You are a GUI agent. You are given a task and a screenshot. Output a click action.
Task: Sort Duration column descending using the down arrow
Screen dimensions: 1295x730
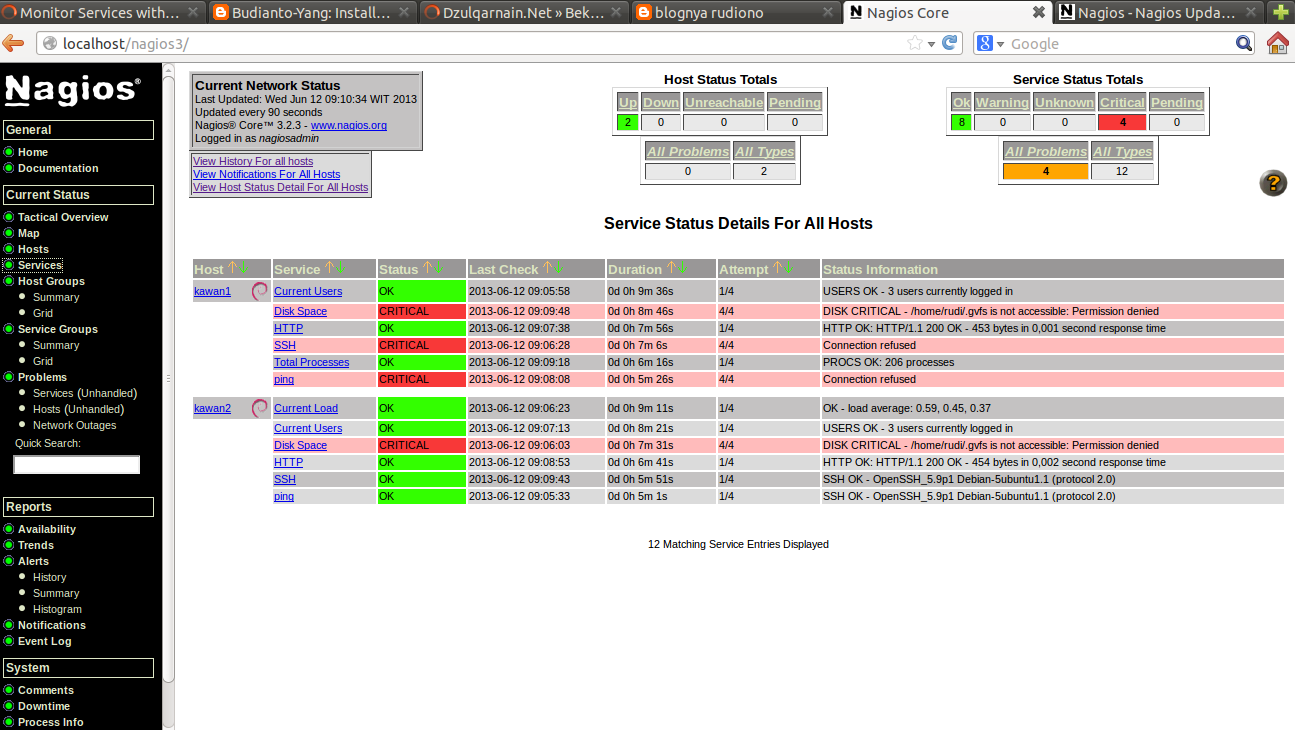(x=681, y=268)
